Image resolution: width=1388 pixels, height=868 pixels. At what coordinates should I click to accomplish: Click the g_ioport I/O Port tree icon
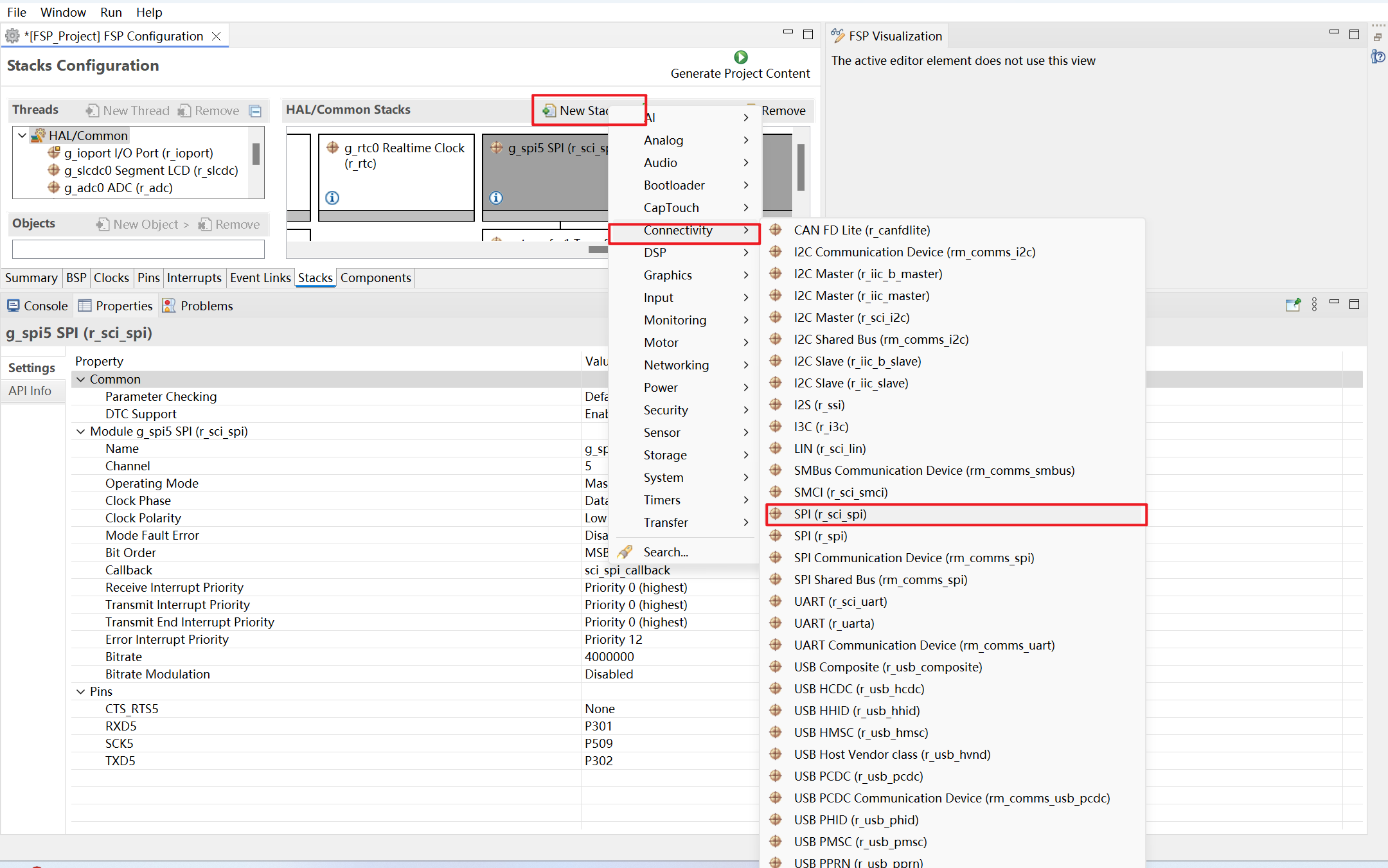(x=54, y=153)
